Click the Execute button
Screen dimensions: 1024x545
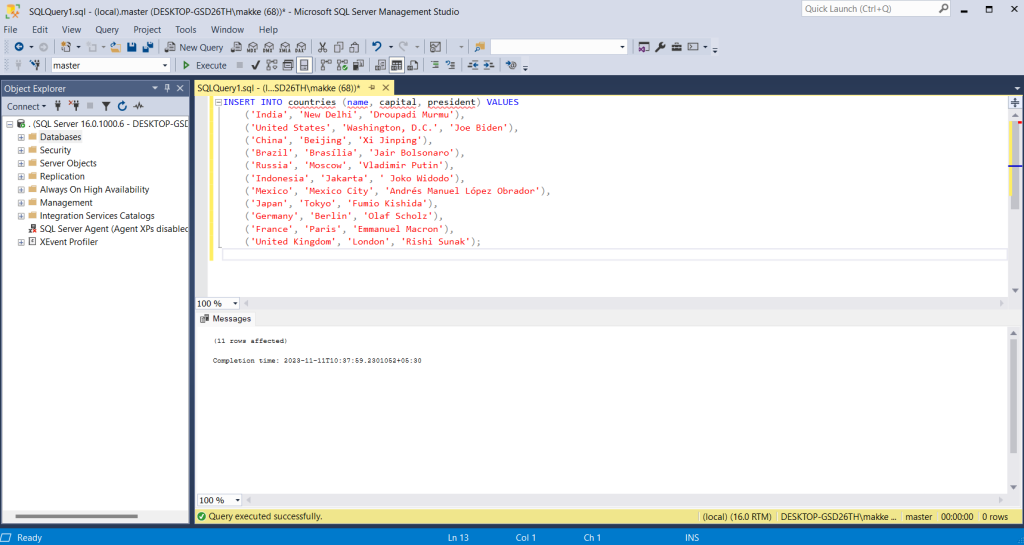(204, 65)
